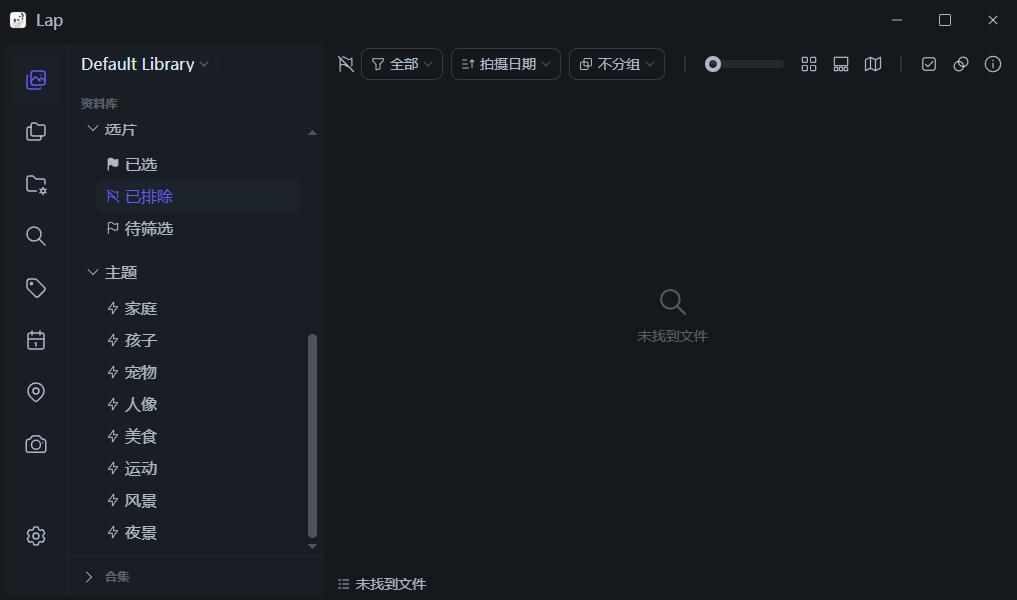1017x600 pixels.
Task: Switch to filmstrip view layout
Action: [841, 64]
